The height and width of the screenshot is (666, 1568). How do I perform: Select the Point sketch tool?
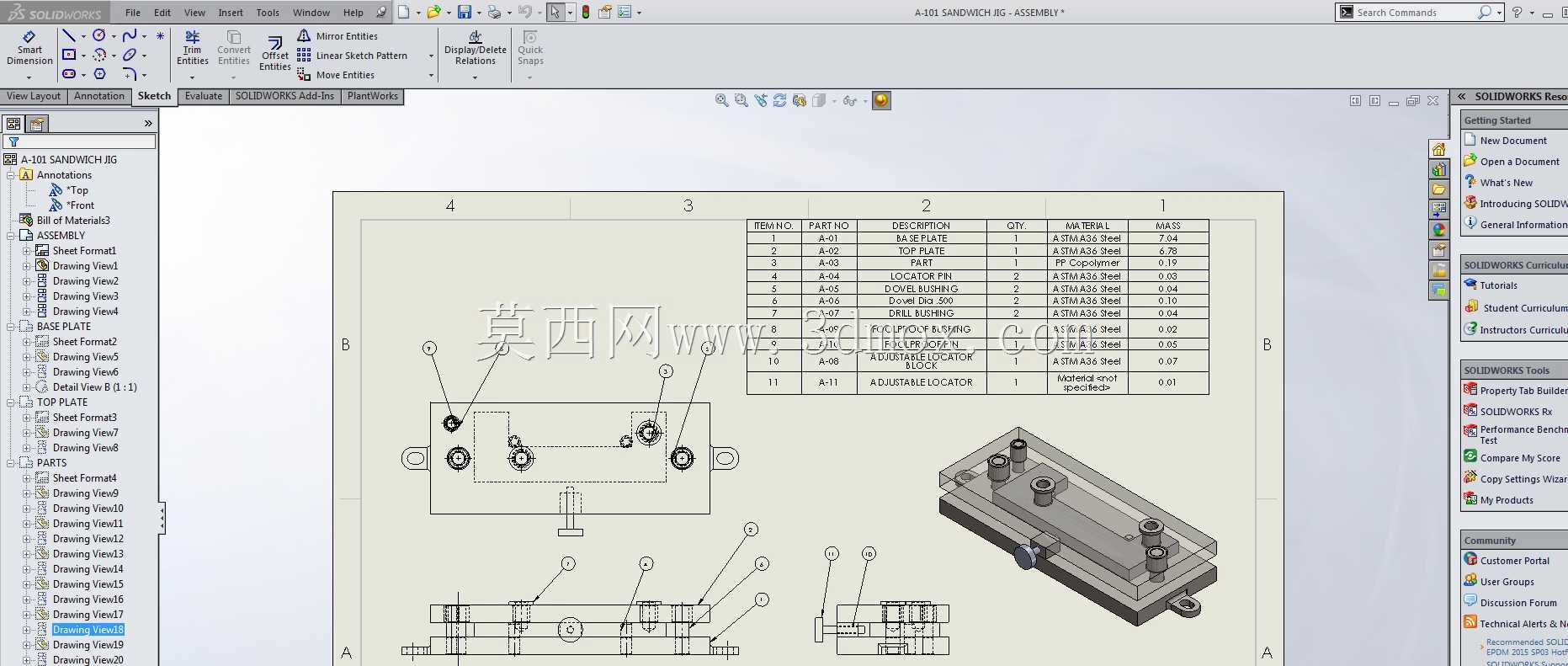coord(160,36)
